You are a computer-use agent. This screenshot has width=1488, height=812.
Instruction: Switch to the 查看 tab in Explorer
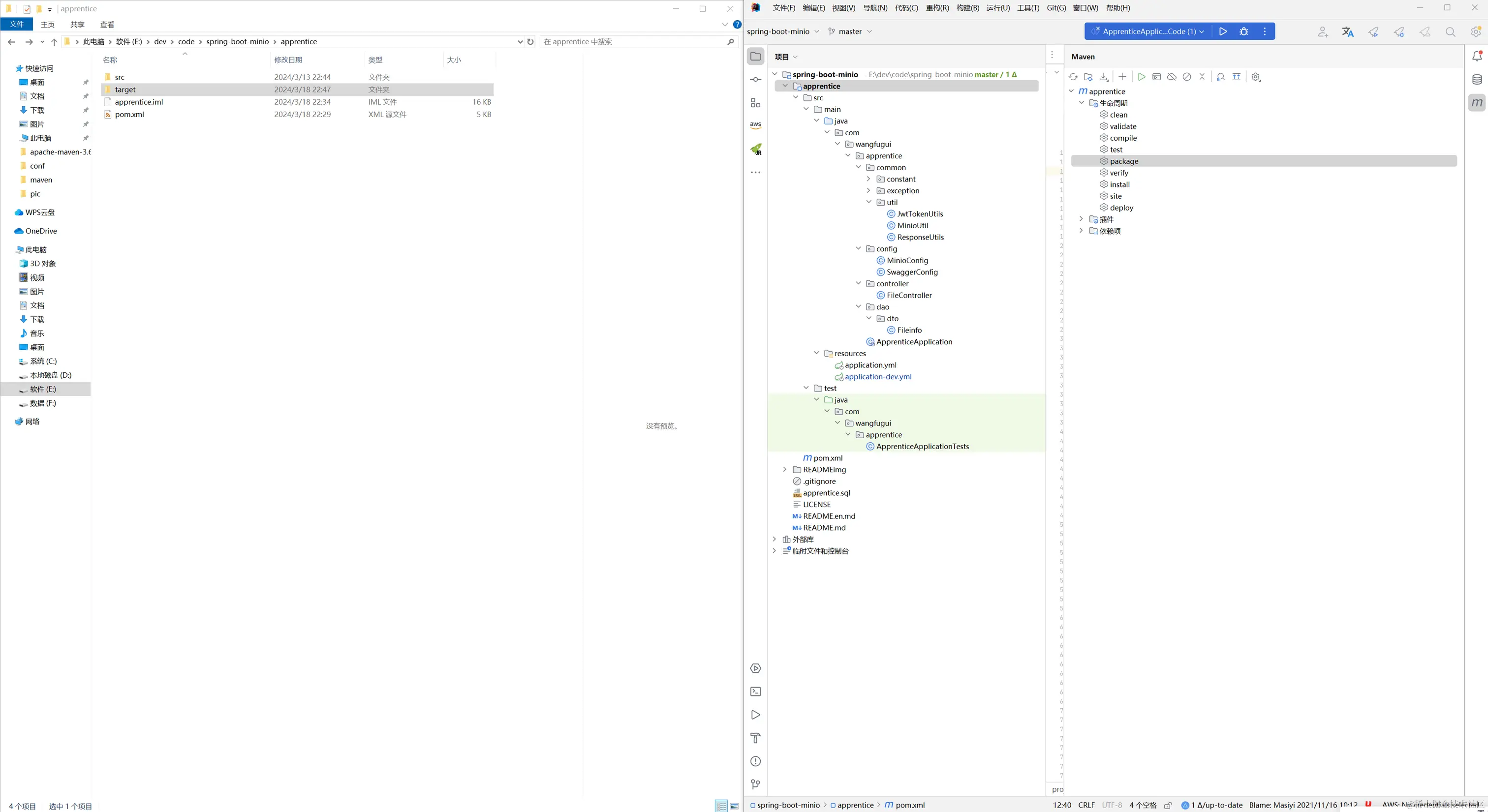pyautogui.click(x=107, y=24)
